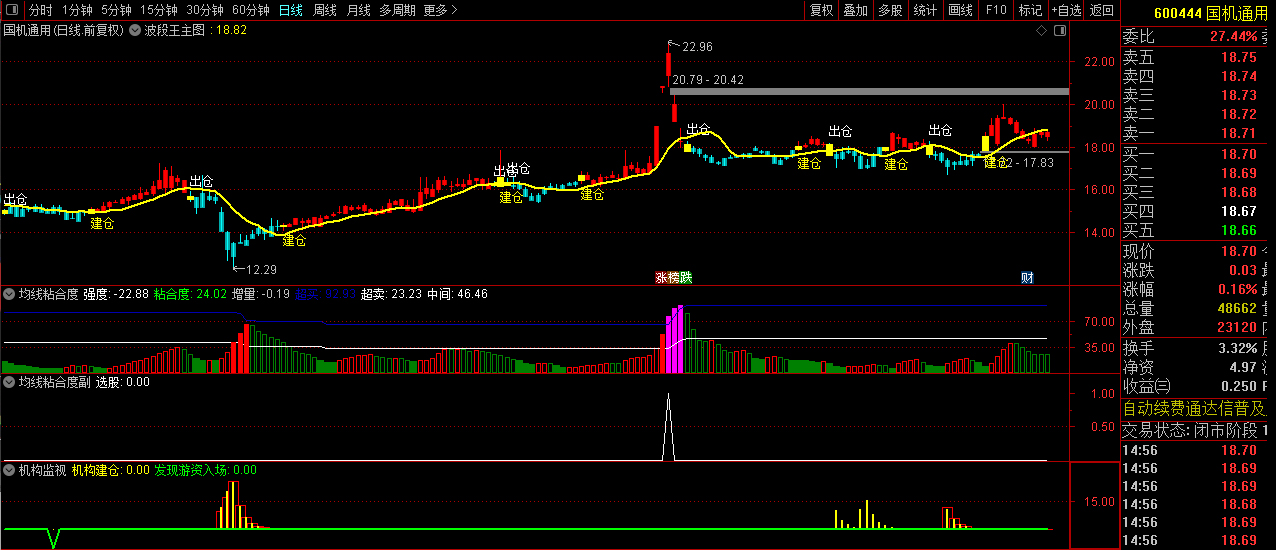1276x550 pixels.
Task: Select the 5分钟 period tab
Action: pyautogui.click(x=116, y=10)
